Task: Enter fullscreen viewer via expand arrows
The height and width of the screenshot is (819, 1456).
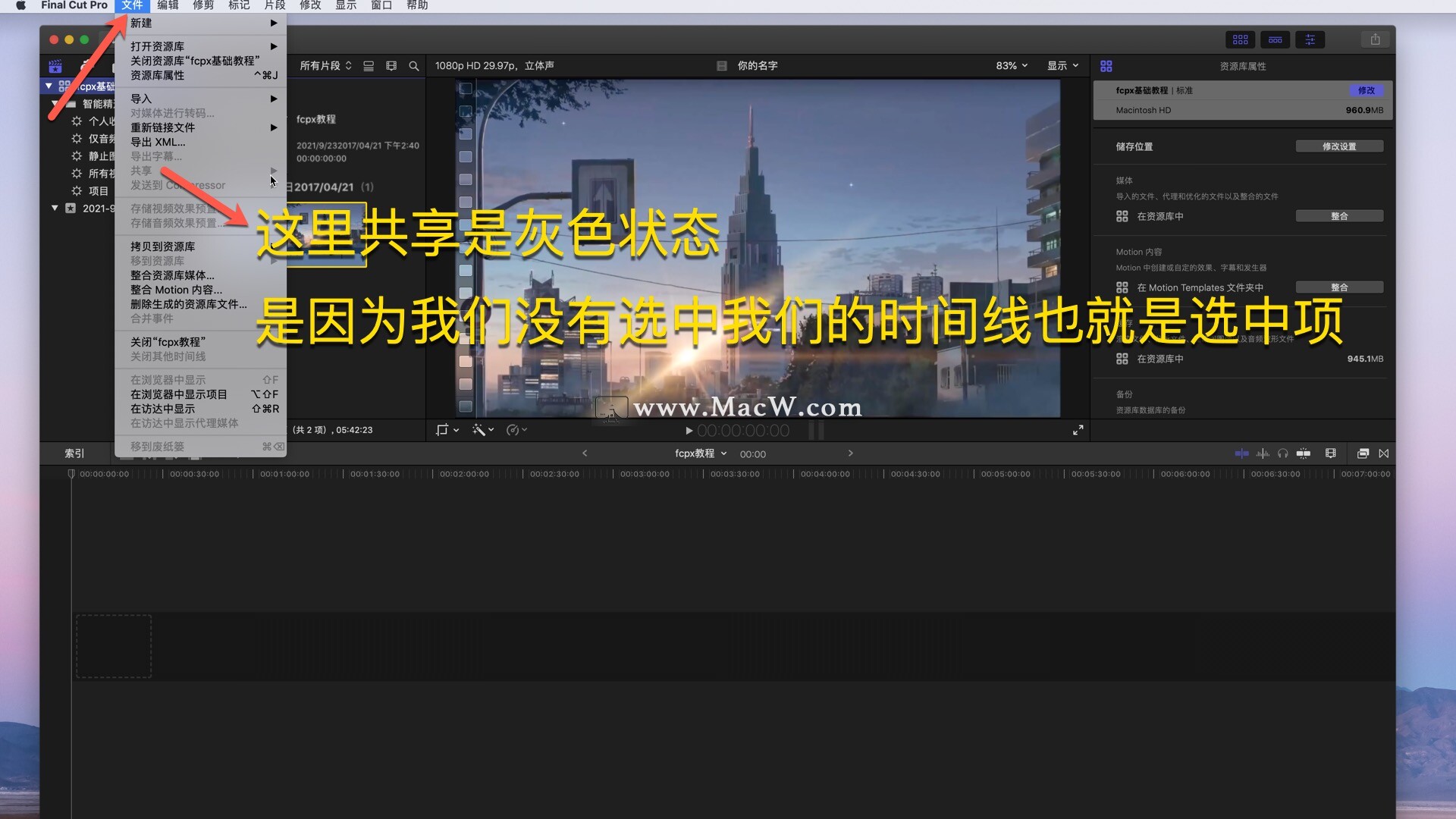Action: 1078,430
